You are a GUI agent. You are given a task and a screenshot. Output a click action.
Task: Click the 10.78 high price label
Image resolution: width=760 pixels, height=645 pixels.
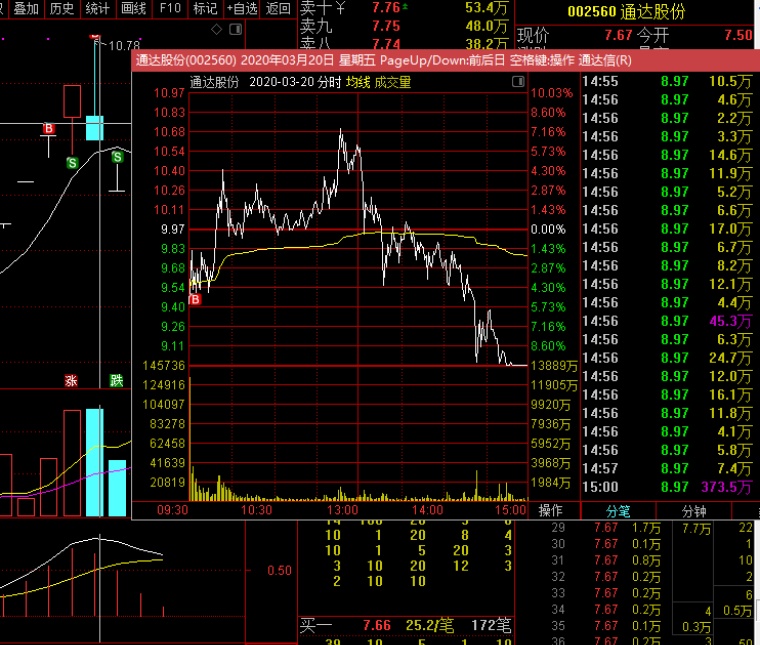124,46
